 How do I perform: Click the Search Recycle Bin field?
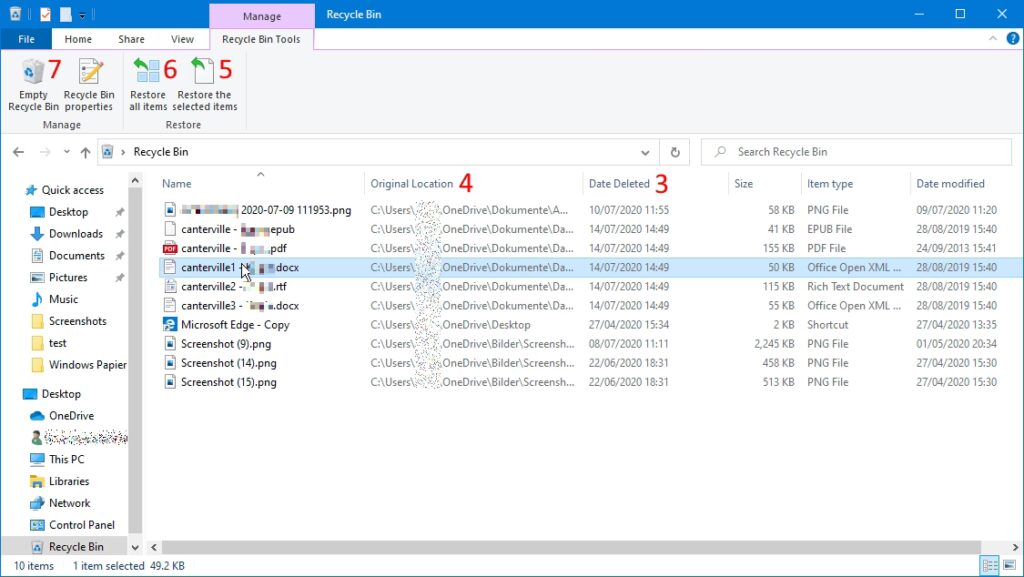click(860, 152)
